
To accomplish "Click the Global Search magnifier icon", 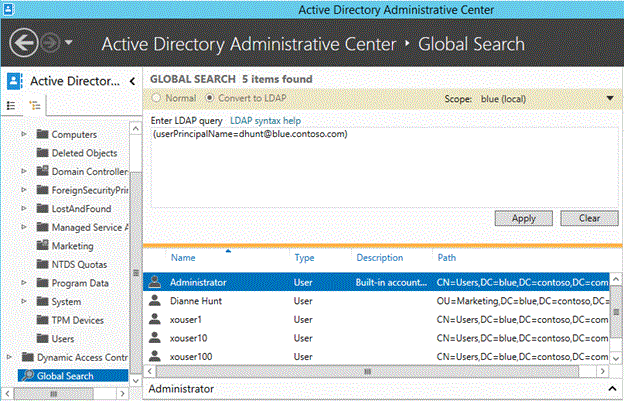I will tap(28, 375).
